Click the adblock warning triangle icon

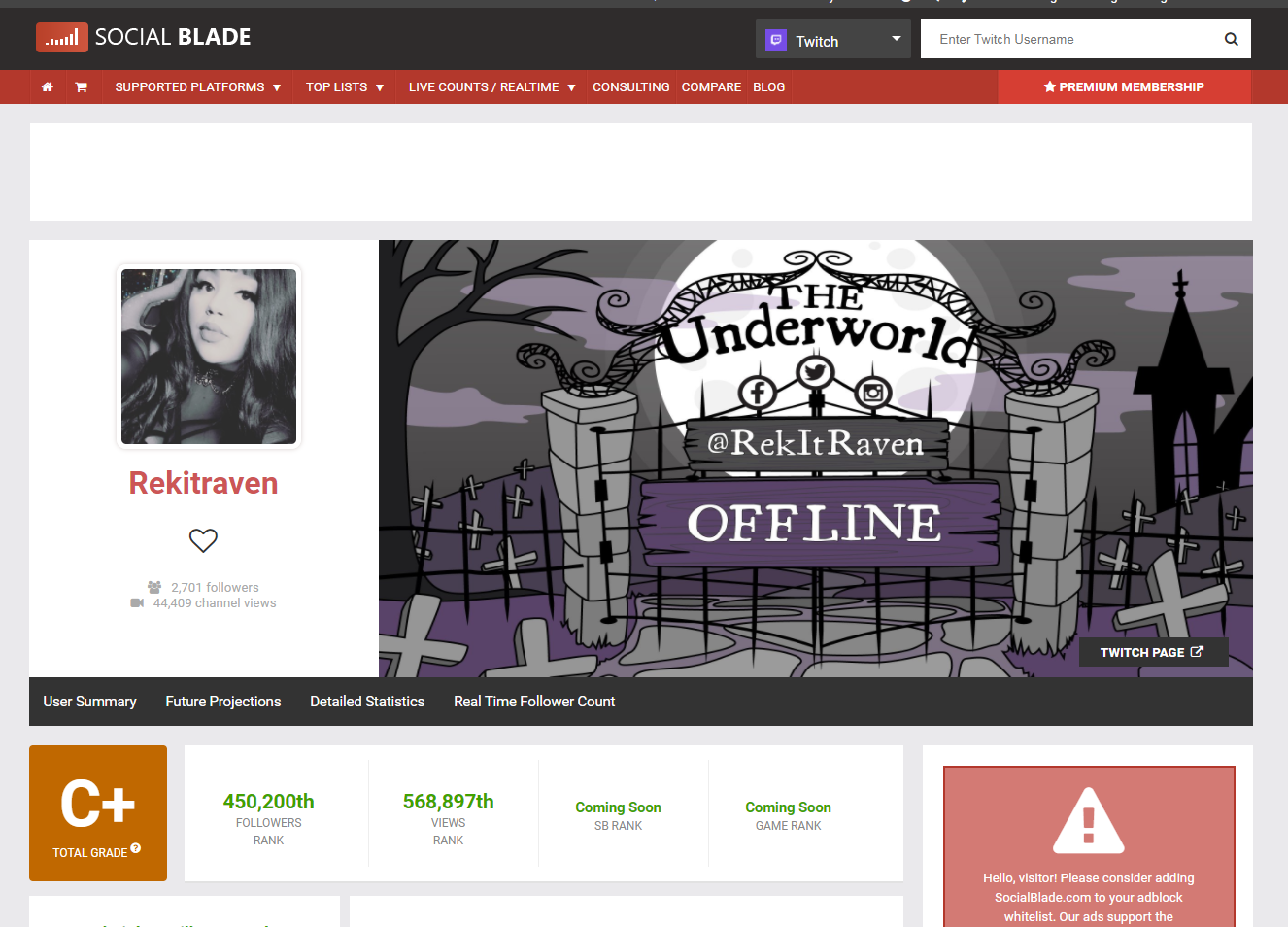pyautogui.click(x=1089, y=821)
